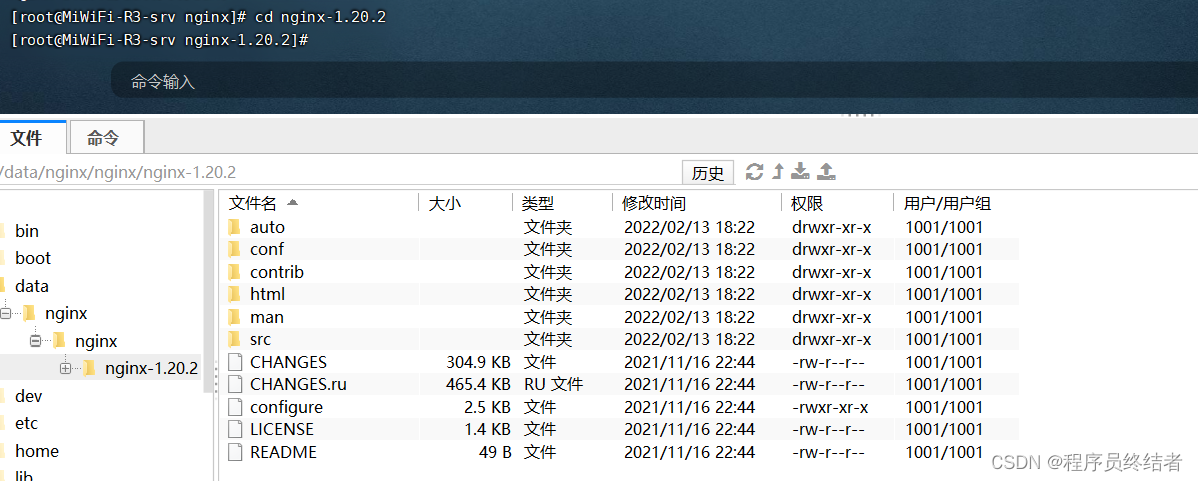Click the size value '2.5 KB'

click(x=487, y=407)
